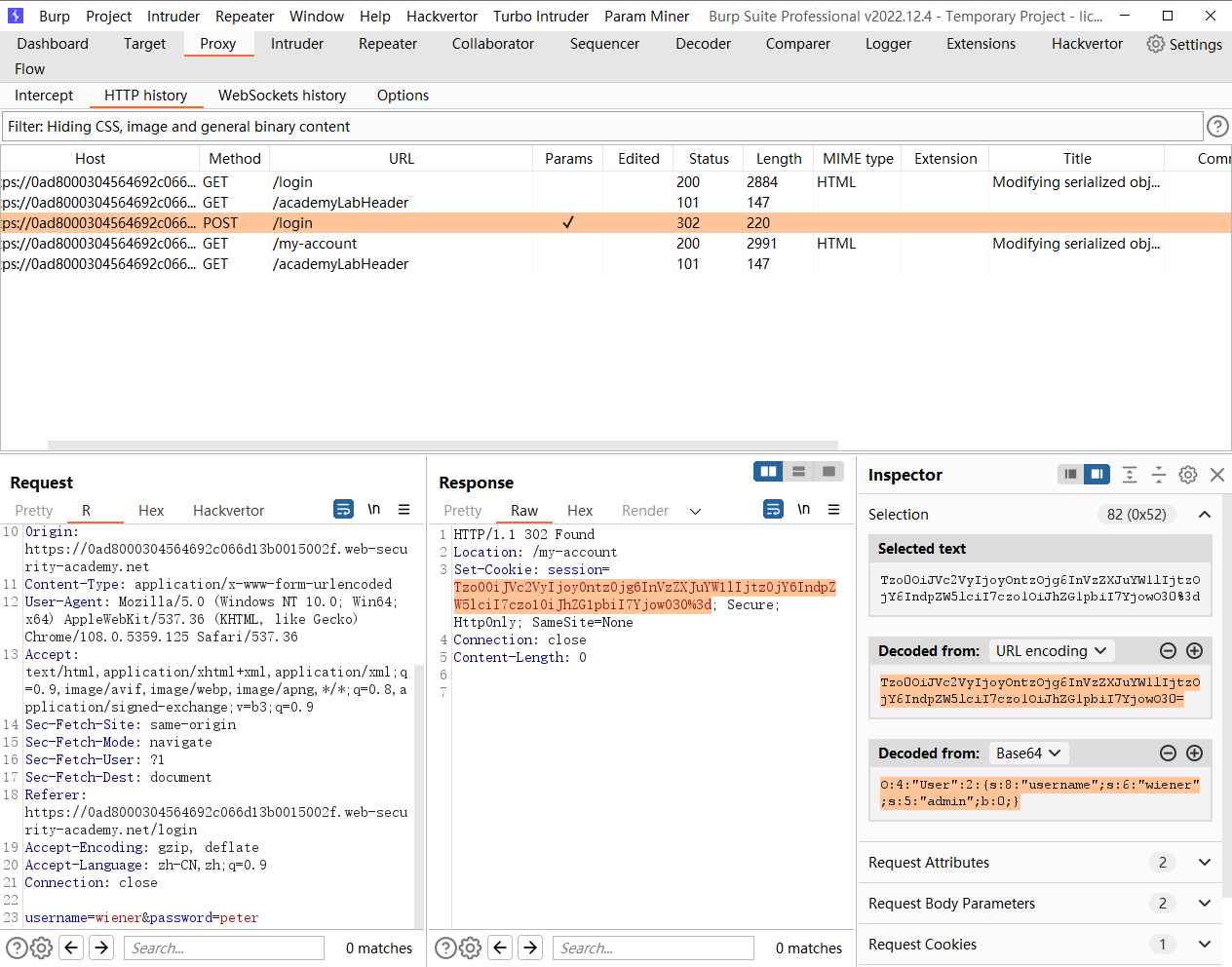Open Inspector settings gear
1232x967 pixels.
pos(1188,475)
